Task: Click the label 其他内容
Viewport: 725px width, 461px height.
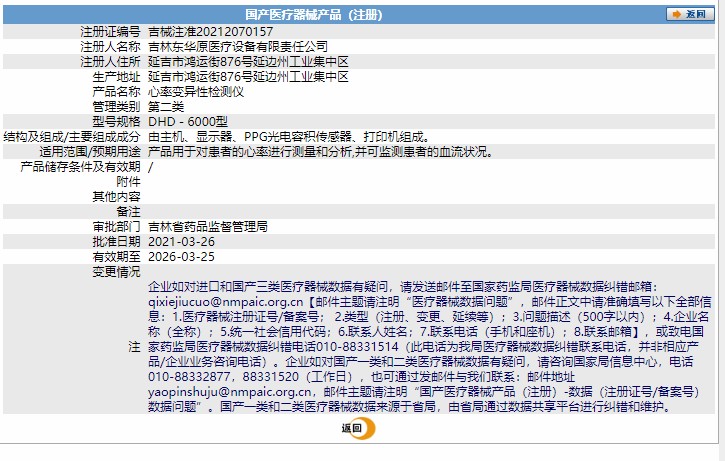Action: (116, 197)
